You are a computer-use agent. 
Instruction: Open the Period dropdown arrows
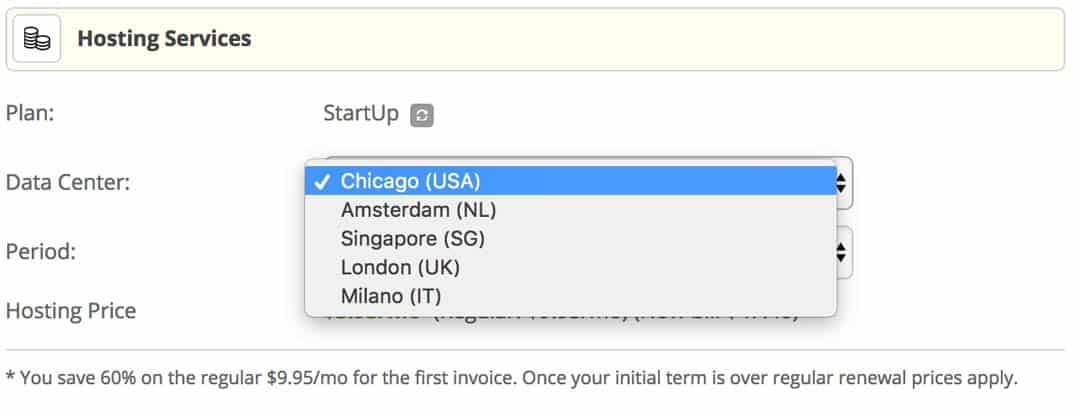pos(842,252)
